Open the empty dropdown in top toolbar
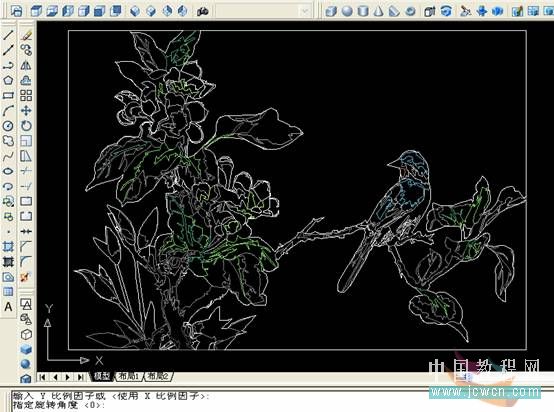The height and width of the screenshot is (412, 554). click(x=264, y=11)
